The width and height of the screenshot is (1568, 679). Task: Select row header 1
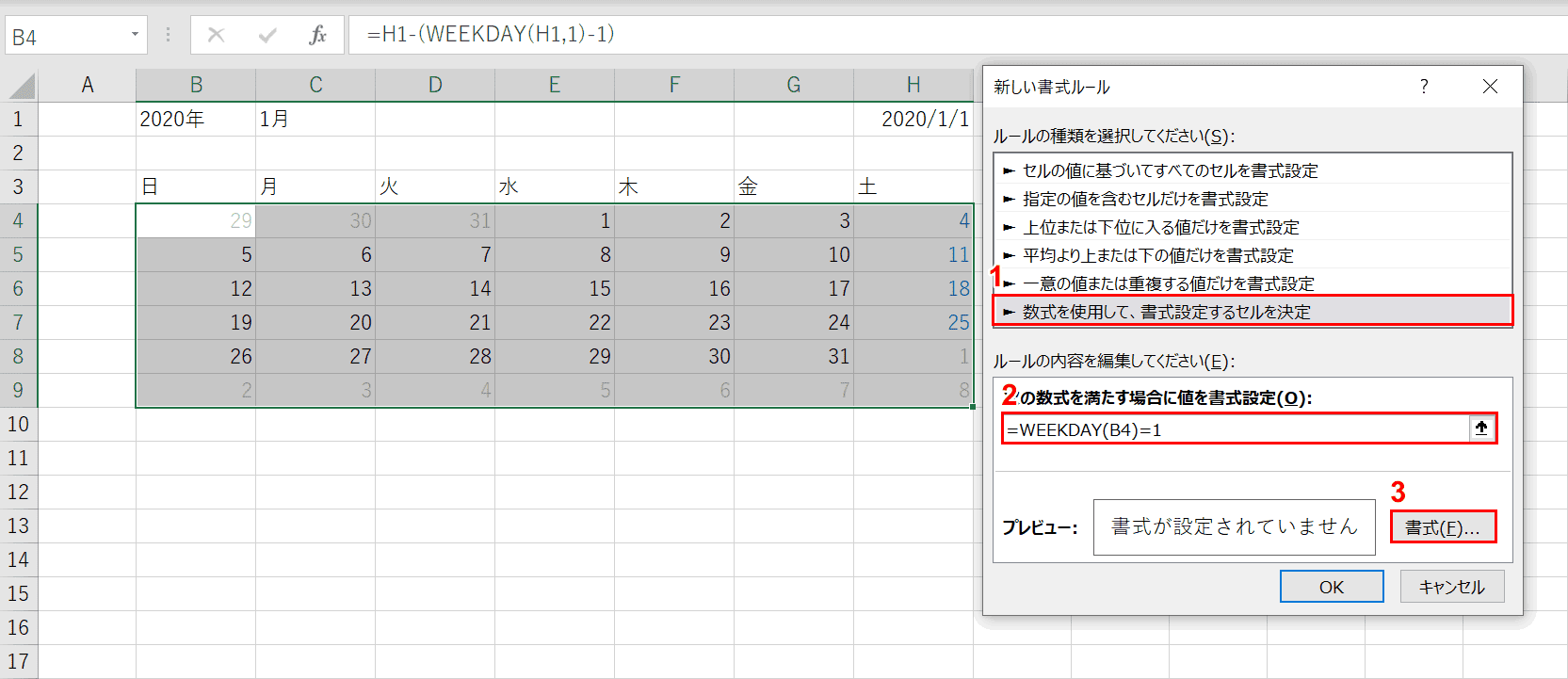(18, 119)
